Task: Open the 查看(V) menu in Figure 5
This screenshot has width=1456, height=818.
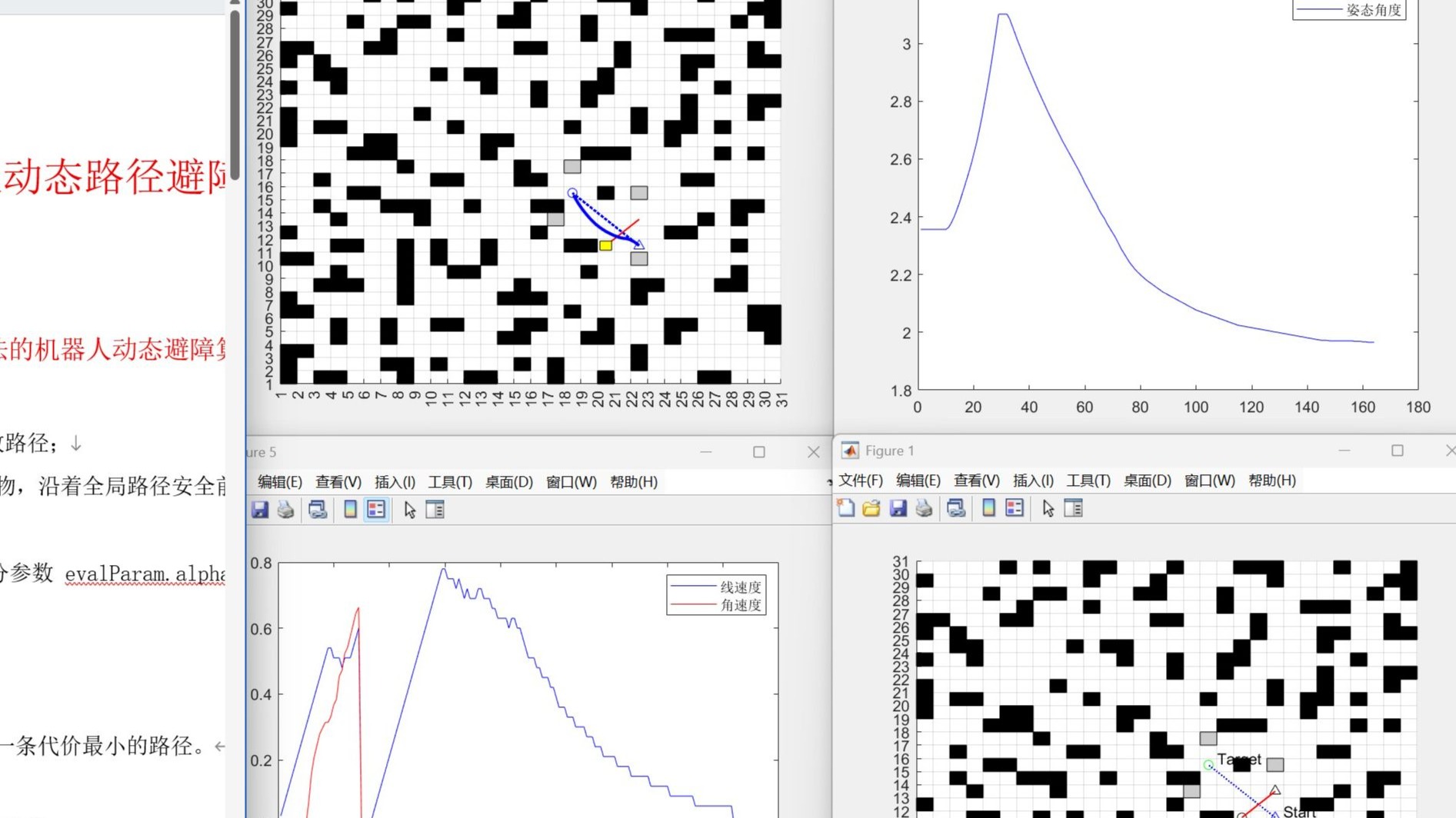Action: tap(338, 482)
